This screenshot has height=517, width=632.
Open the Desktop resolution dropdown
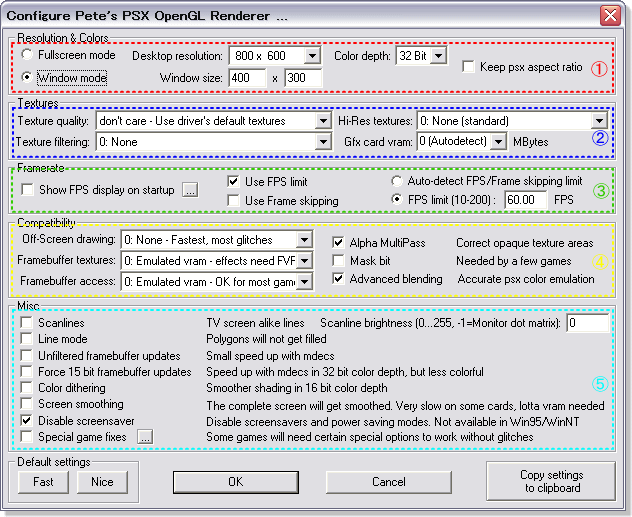click(x=312, y=56)
